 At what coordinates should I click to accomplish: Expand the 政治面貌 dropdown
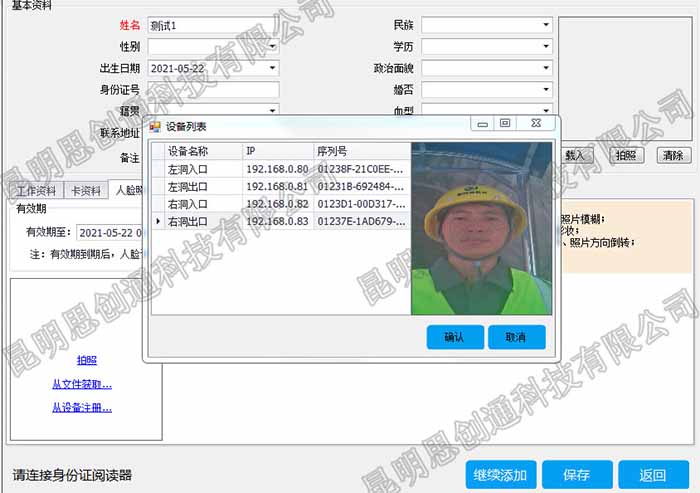pyautogui.click(x=545, y=68)
